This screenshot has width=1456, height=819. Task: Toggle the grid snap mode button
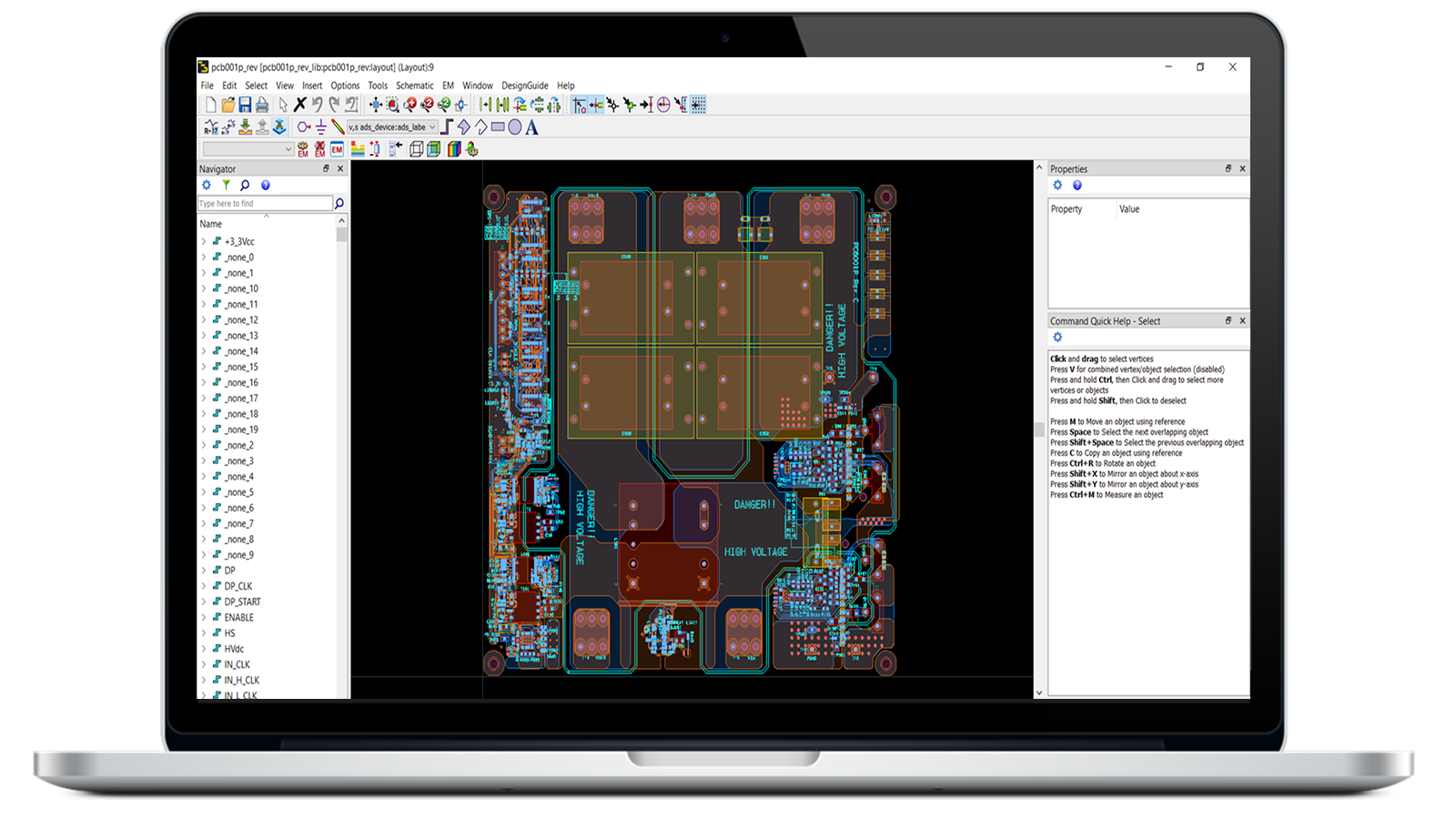(698, 105)
